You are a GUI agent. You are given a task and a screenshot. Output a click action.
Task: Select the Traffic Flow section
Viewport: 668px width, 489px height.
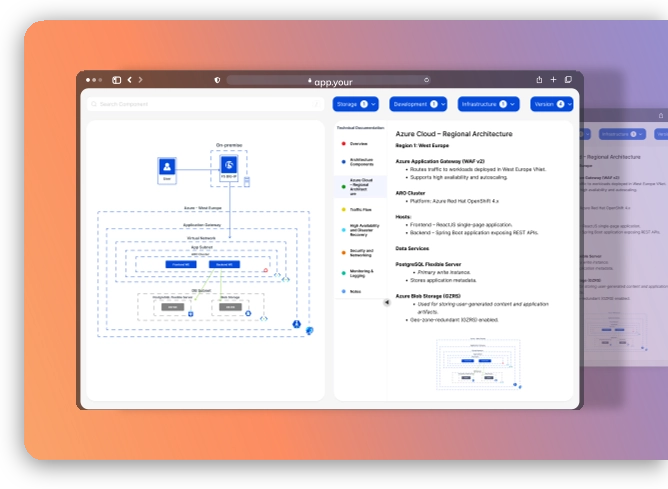point(360,210)
